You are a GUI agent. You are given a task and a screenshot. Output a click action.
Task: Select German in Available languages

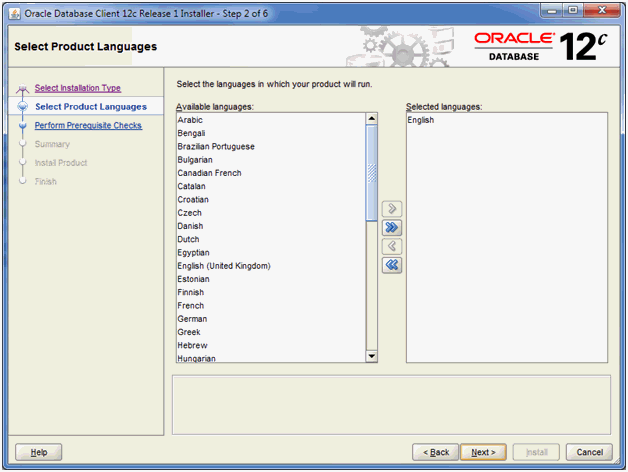coord(271,319)
